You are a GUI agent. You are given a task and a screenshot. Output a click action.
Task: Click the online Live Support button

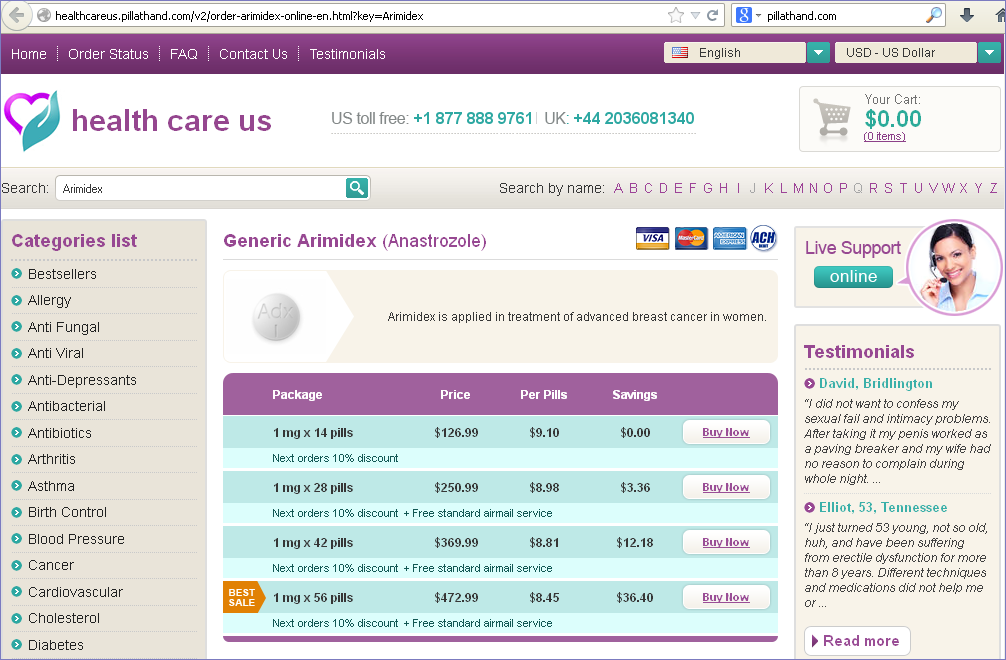[853, 277]
